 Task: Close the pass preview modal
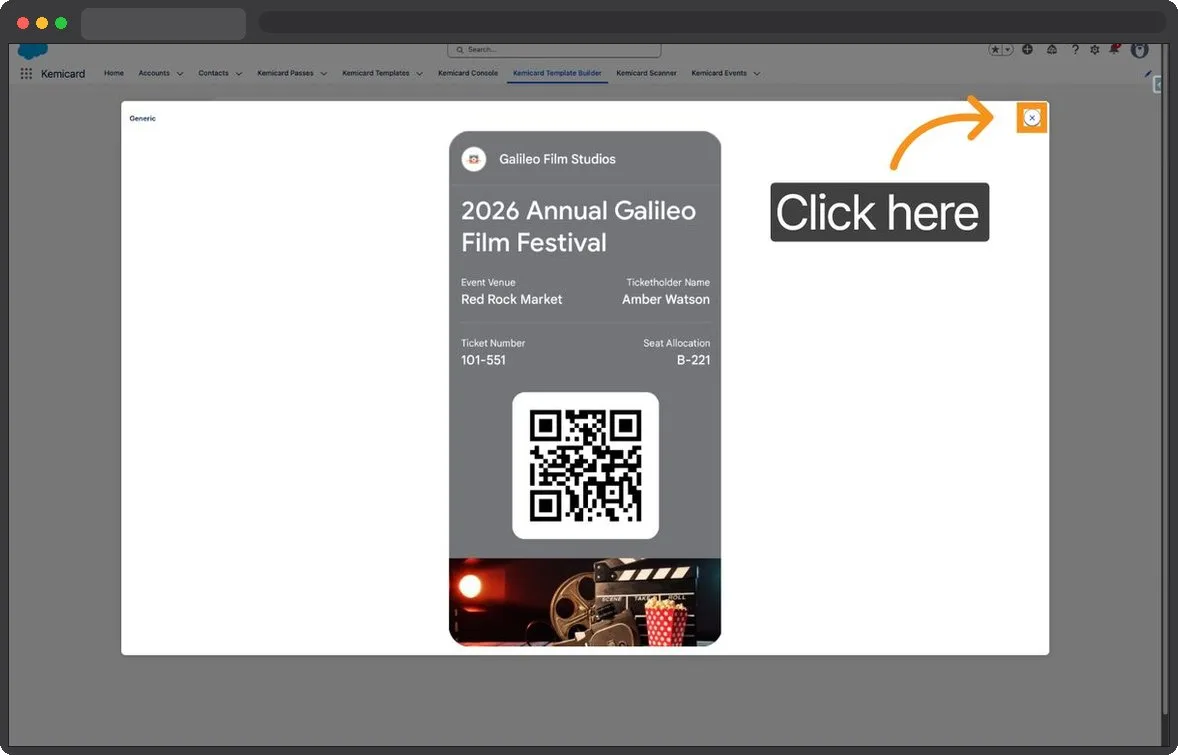pyautogui.click(x=1032, y=118)
